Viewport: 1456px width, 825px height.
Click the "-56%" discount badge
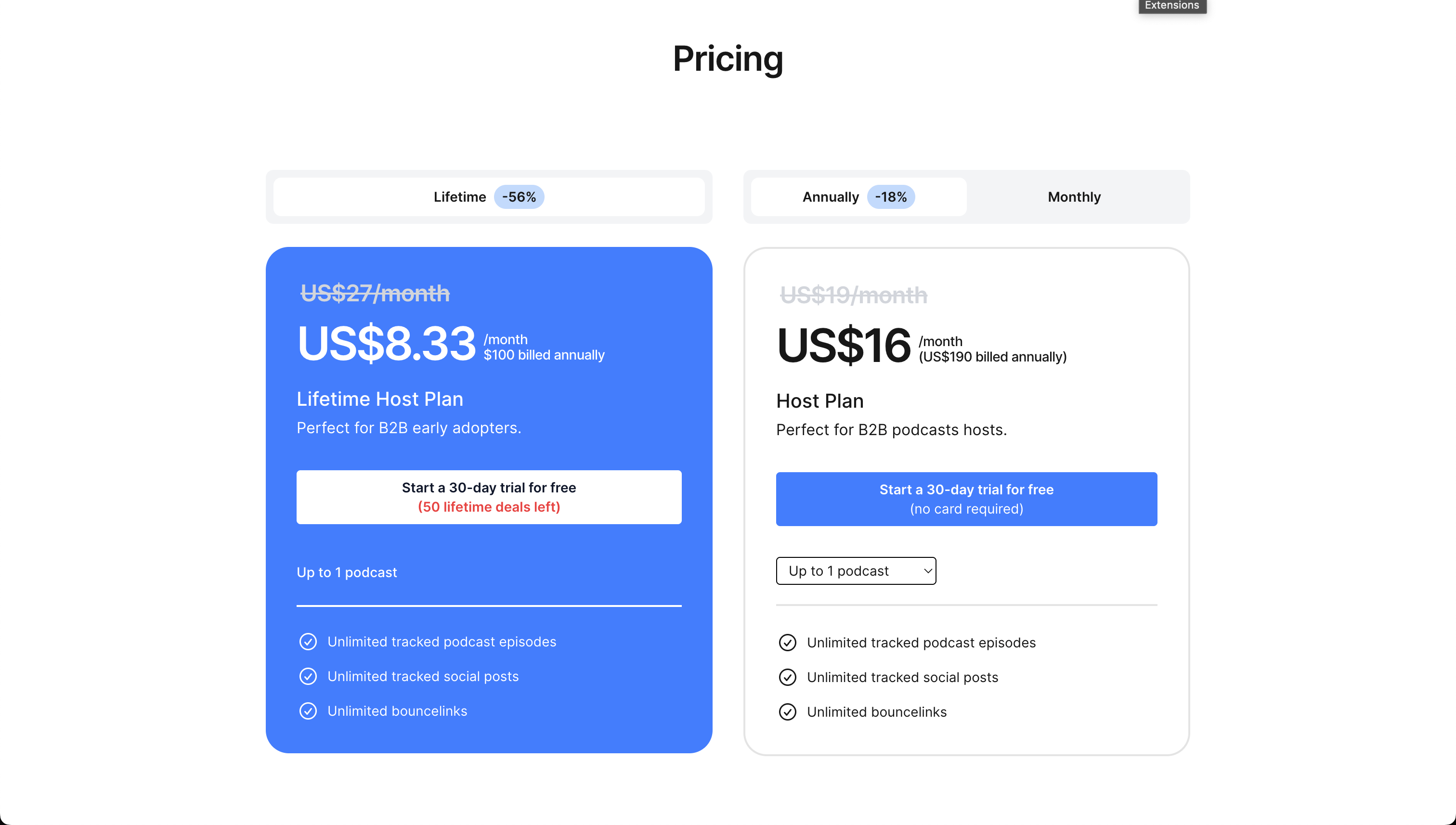(x=519, y=196)
